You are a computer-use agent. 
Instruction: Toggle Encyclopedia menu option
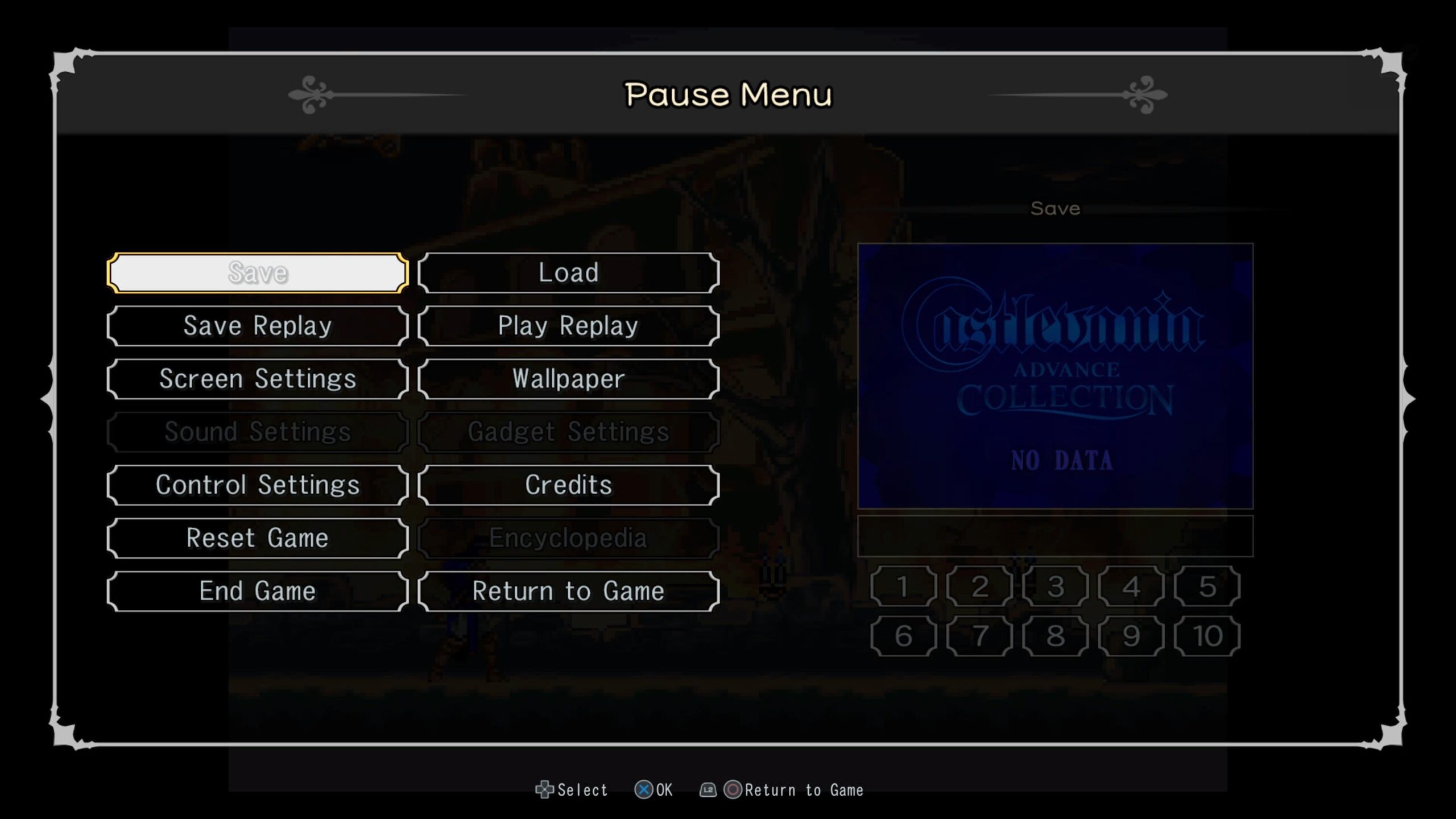[x=568, y=538]
